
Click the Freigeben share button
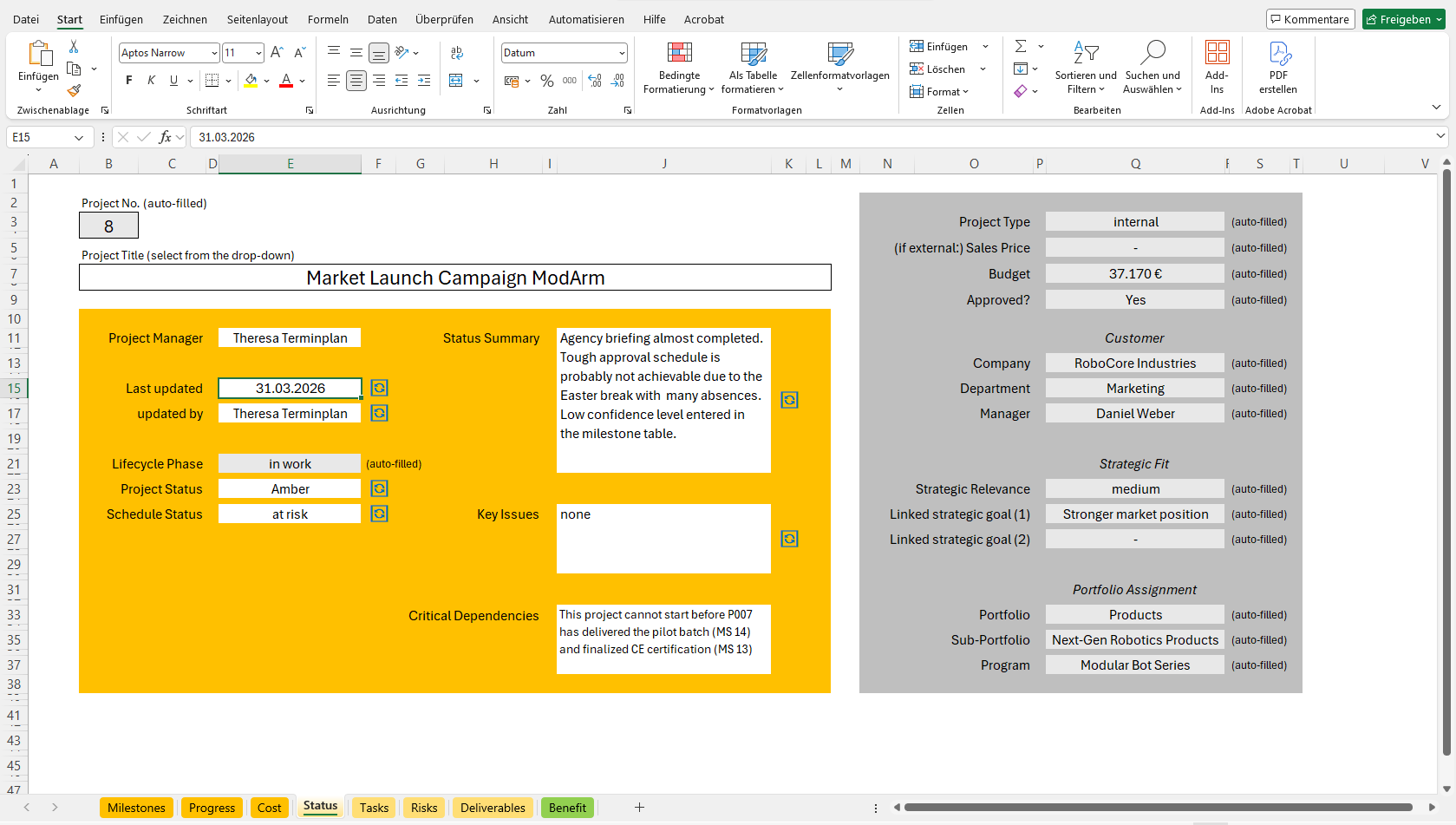[x=1403, y=19]
